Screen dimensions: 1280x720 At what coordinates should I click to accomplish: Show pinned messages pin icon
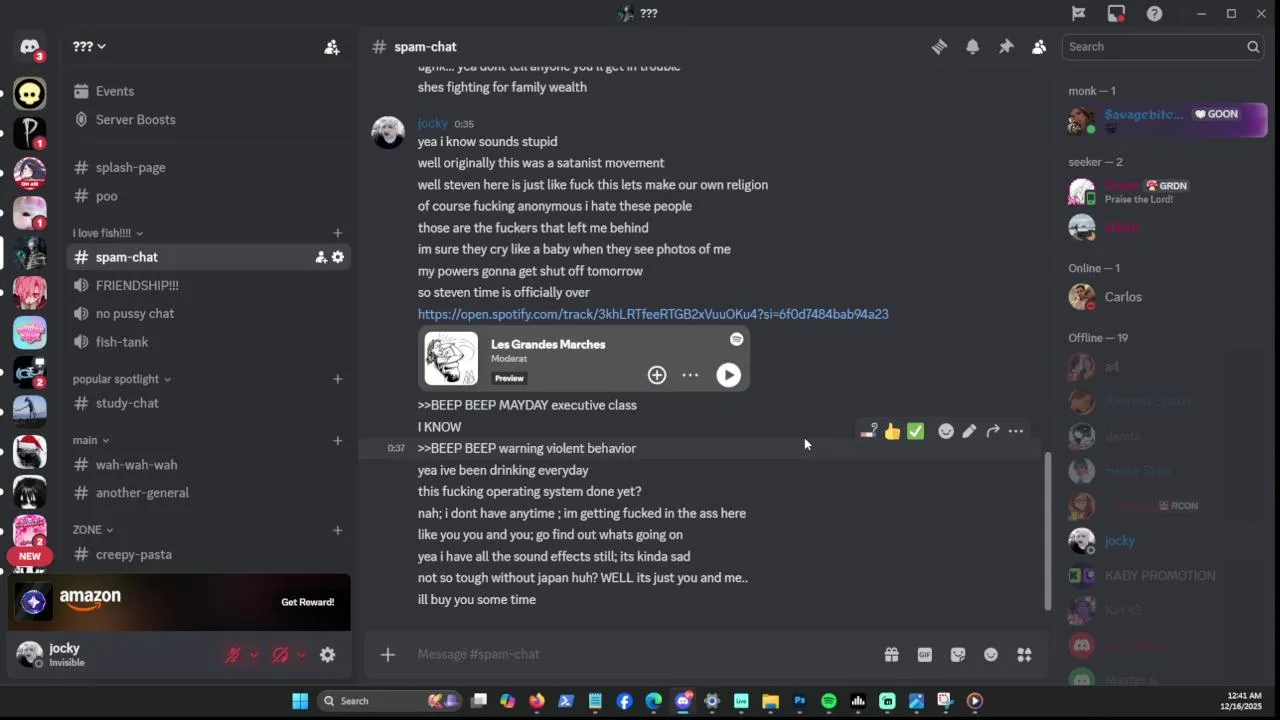[1006, 47]
